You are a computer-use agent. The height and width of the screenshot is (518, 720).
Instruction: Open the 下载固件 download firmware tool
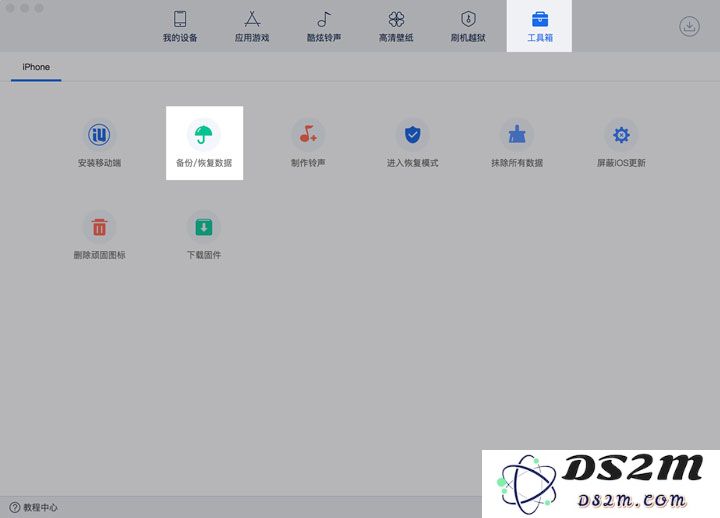(204, 236)
